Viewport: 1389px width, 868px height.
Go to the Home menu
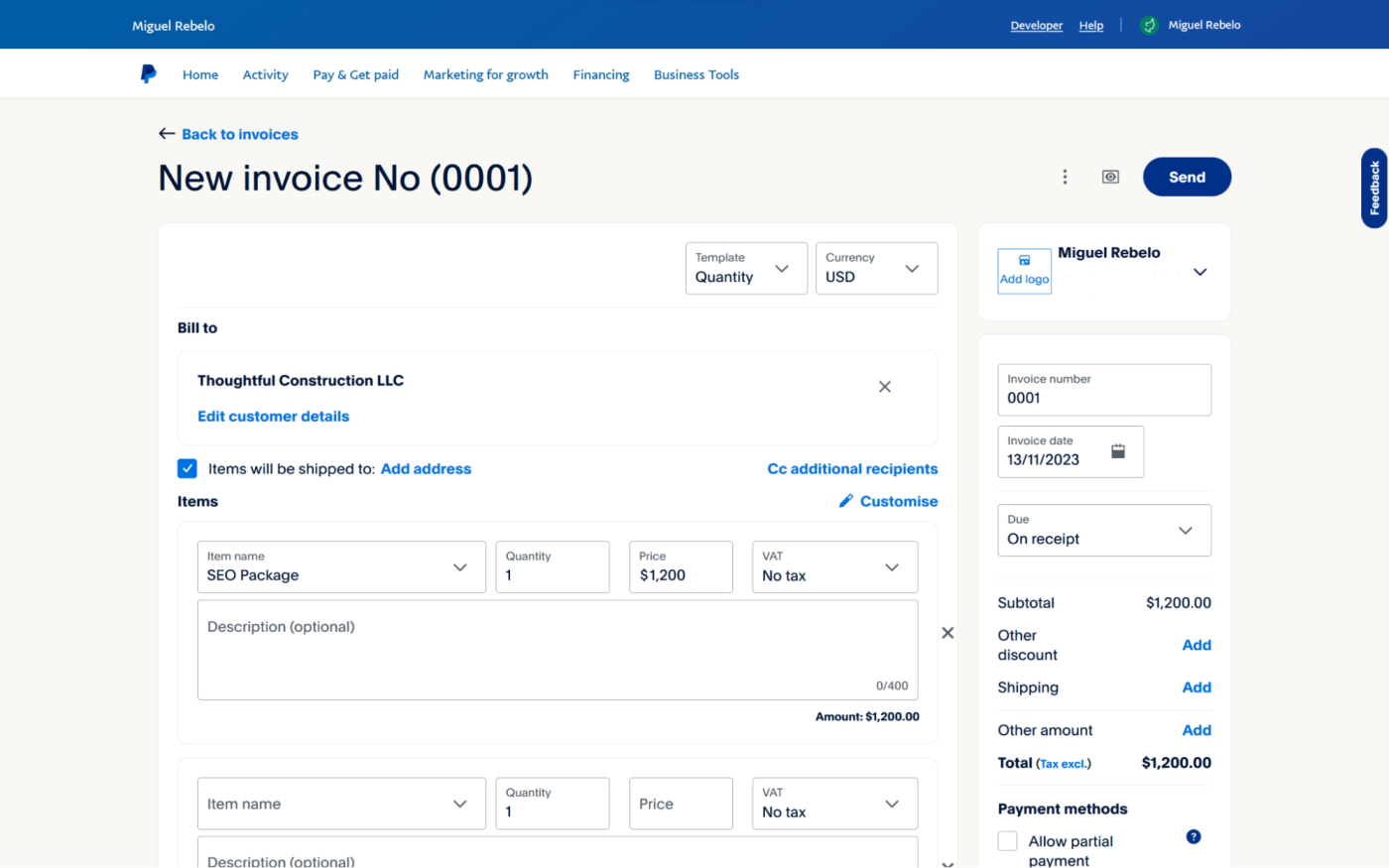point(200,74)
